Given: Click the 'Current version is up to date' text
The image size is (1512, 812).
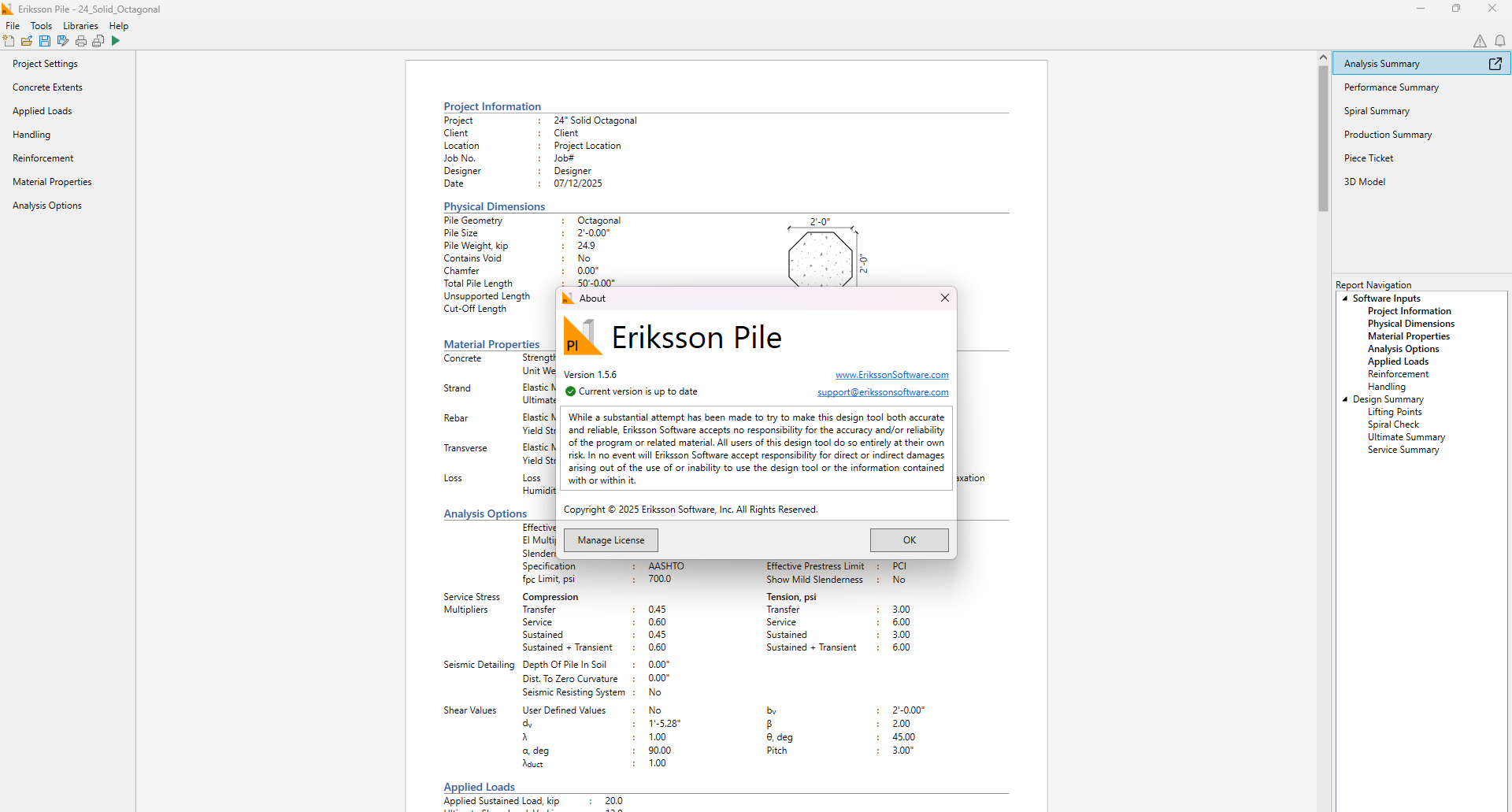Looking at the screenshot, I should (x=638, y=391).
